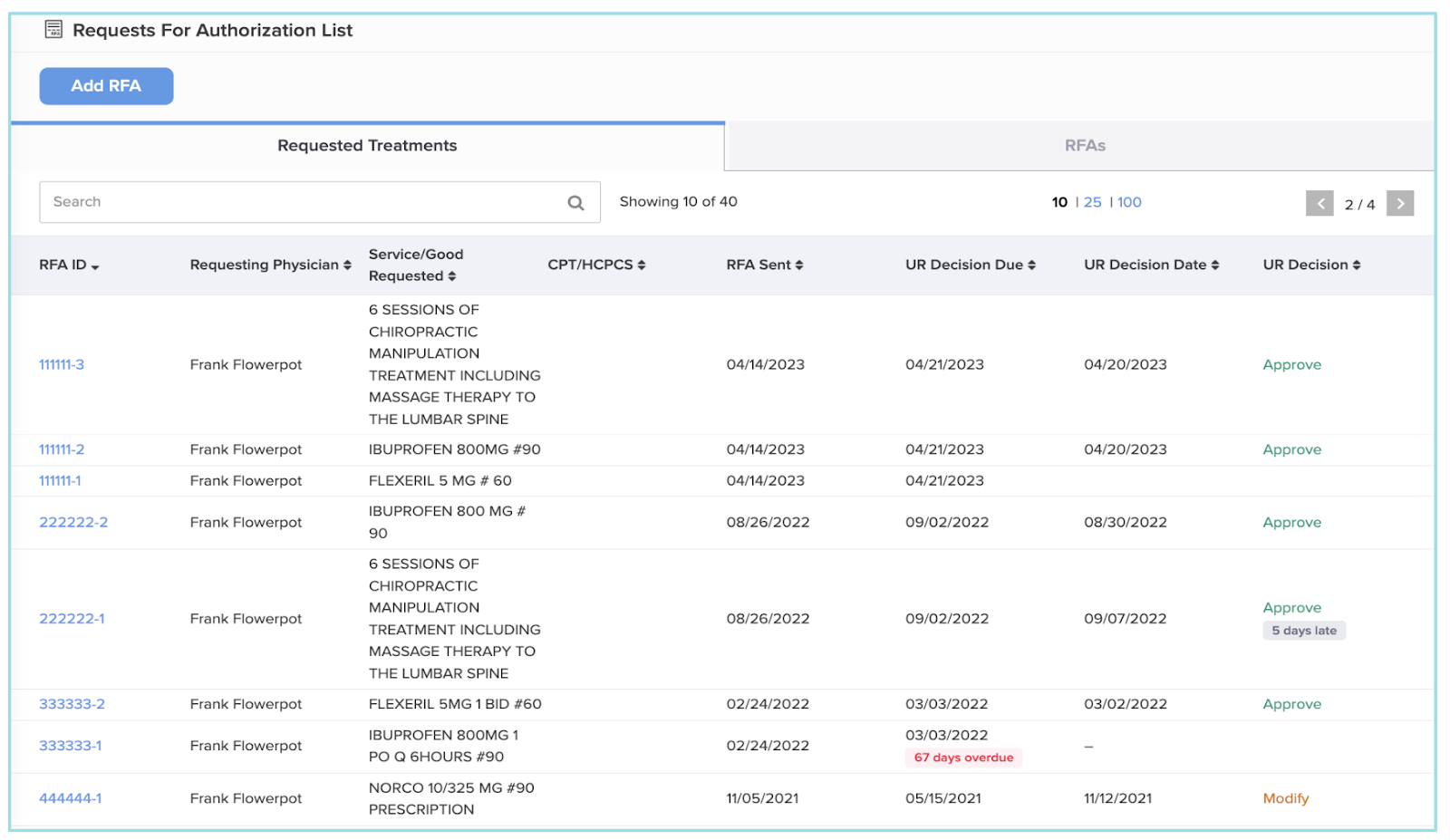Show 100 results per page

[1129, 202]
